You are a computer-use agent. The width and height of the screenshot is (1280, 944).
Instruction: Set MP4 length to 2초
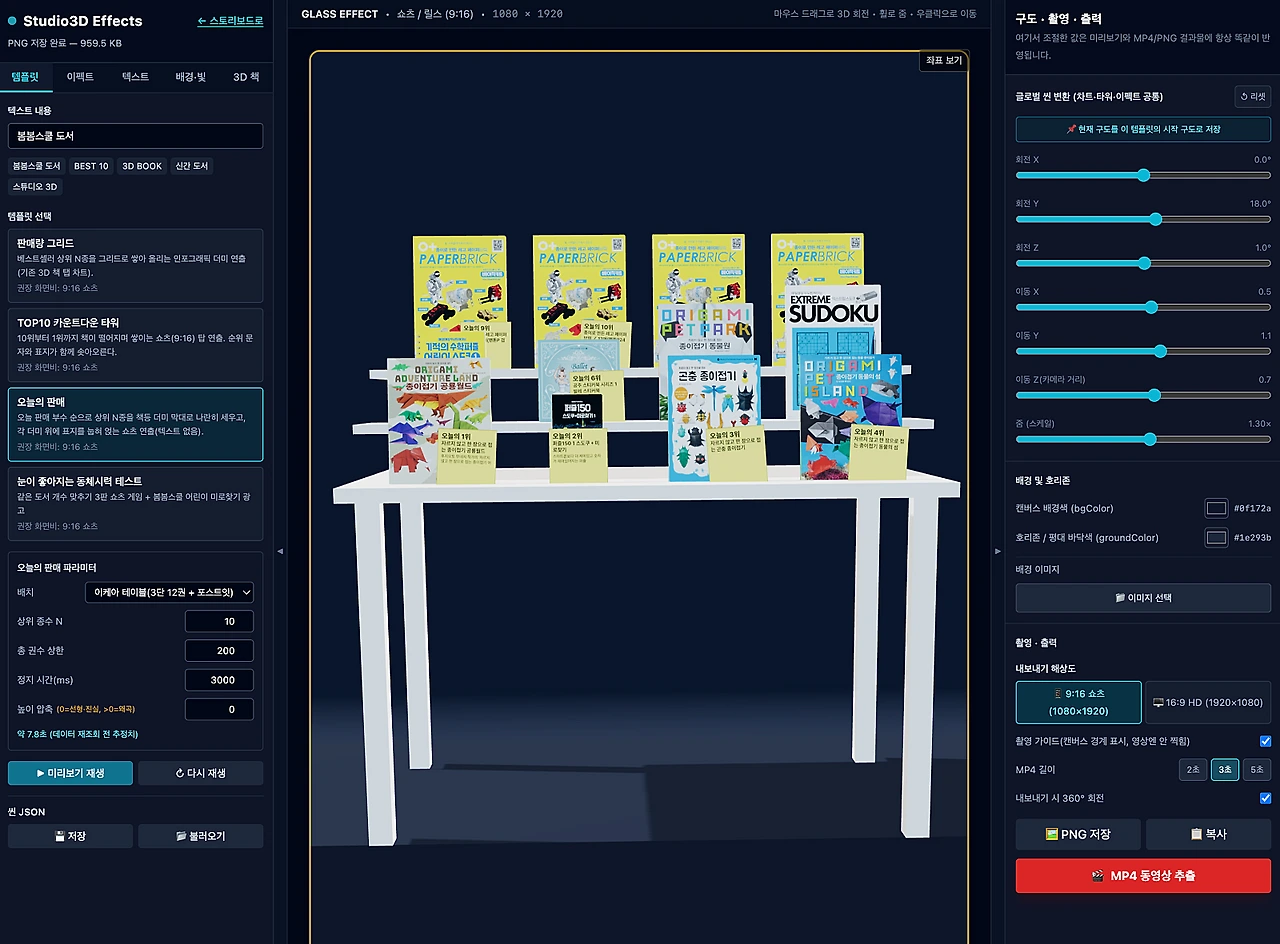pyautogui.click(x=1193, y=770)
